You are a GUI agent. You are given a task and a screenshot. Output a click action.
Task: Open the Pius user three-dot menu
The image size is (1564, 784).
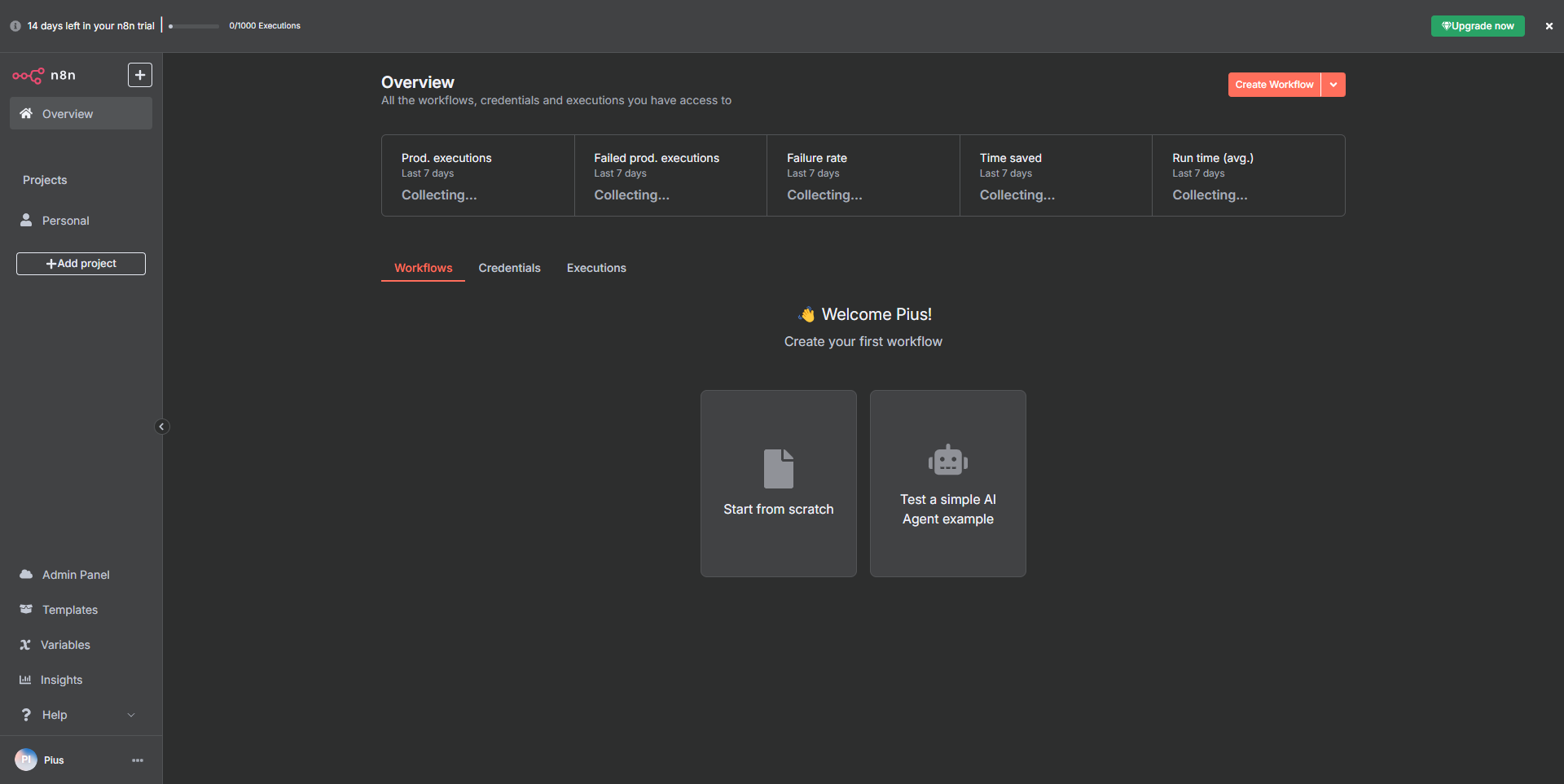(x=138, y=760)
